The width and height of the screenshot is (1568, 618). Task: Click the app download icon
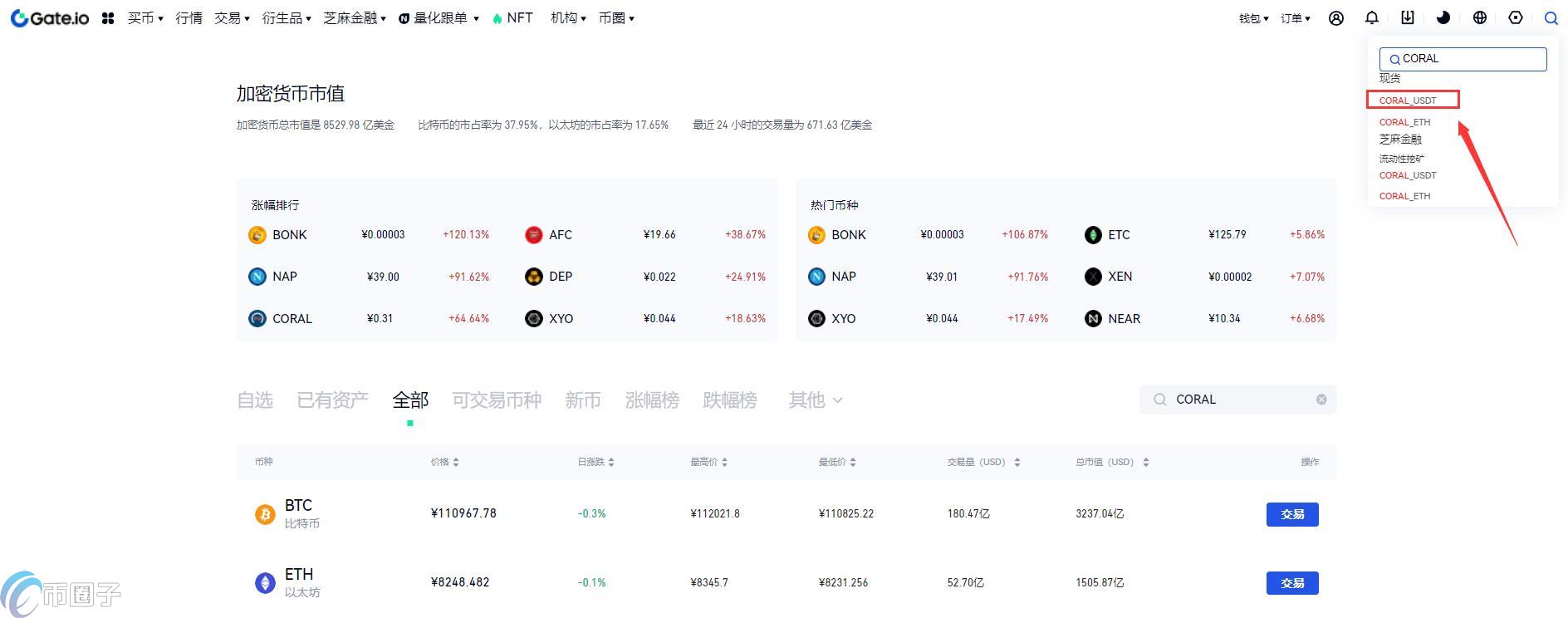pyautogui.click(x=1407, y=17)
